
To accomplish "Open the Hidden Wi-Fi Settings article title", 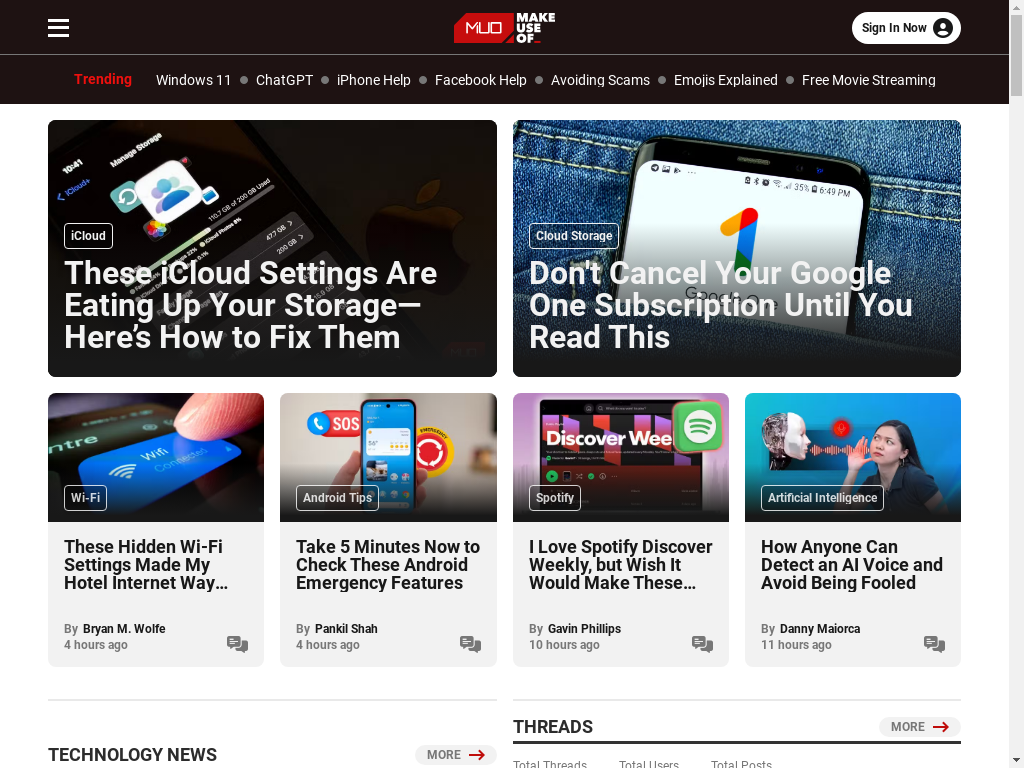I will point(146,564).
